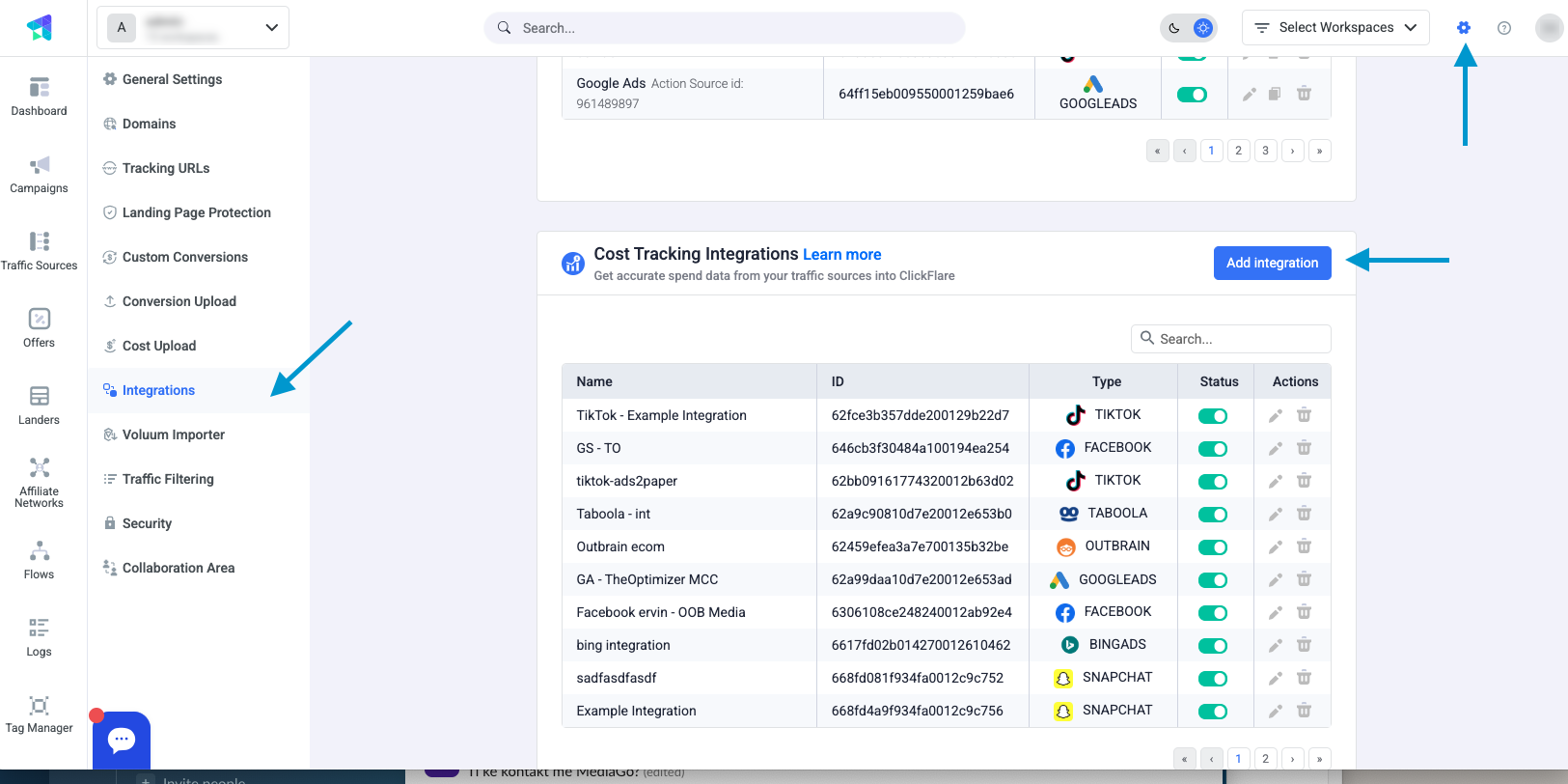Viewport: 1568px width, 784px height.
Task: Click the help question mark icon
Action: tap(1503, 28)
